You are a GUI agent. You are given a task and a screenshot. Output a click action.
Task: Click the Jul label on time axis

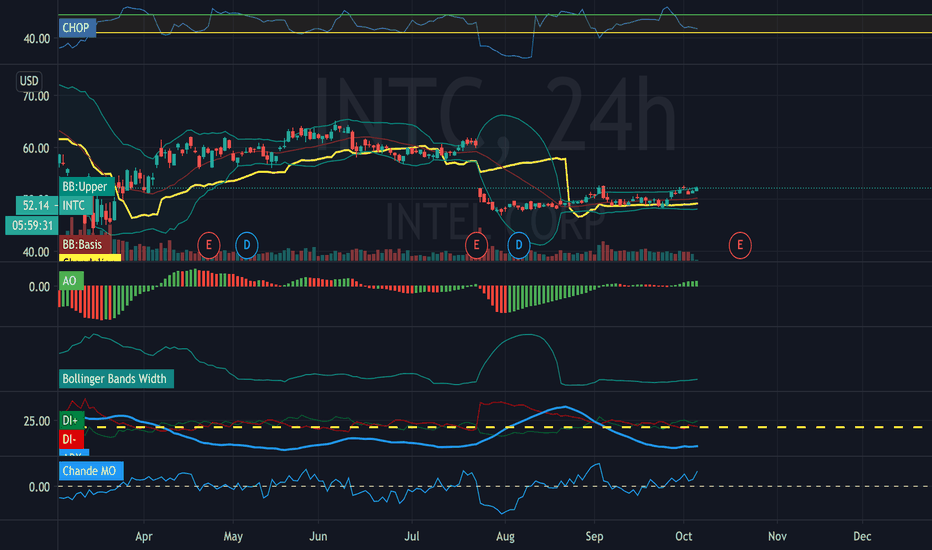pos(411,536)
